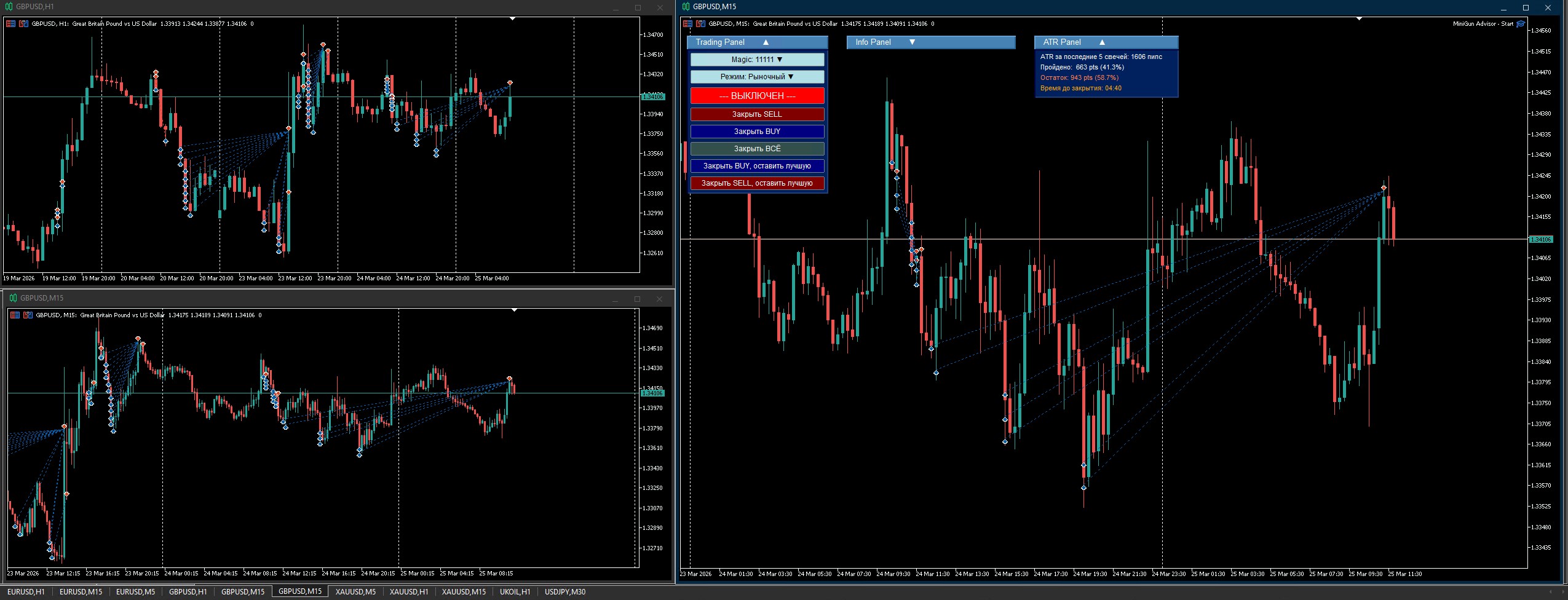Click 1.34700 on GBPUSD,H1 price scale
1568x600 pixels.
tap(653, 35)
